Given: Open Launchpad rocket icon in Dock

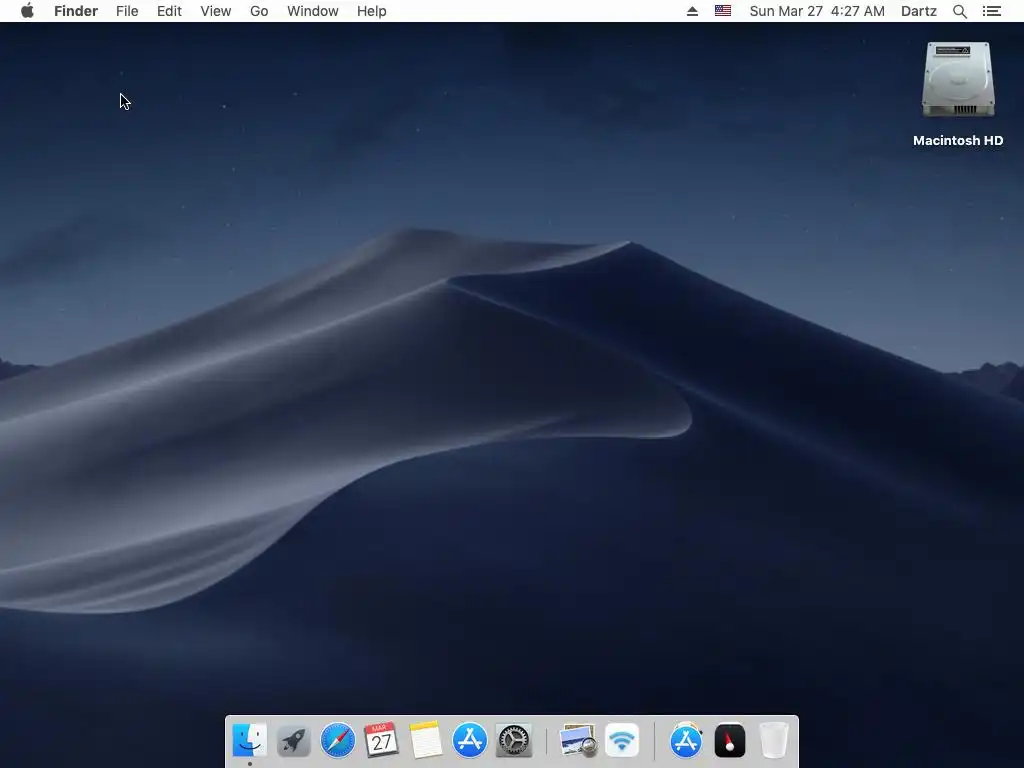Looking at the screenshot, I should (294, 741).
